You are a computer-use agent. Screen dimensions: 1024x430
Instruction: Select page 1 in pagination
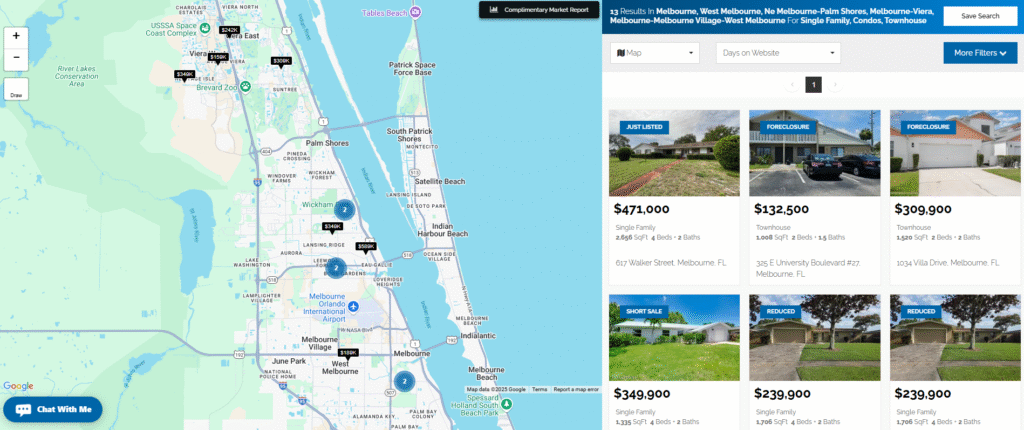pos(813,85)
